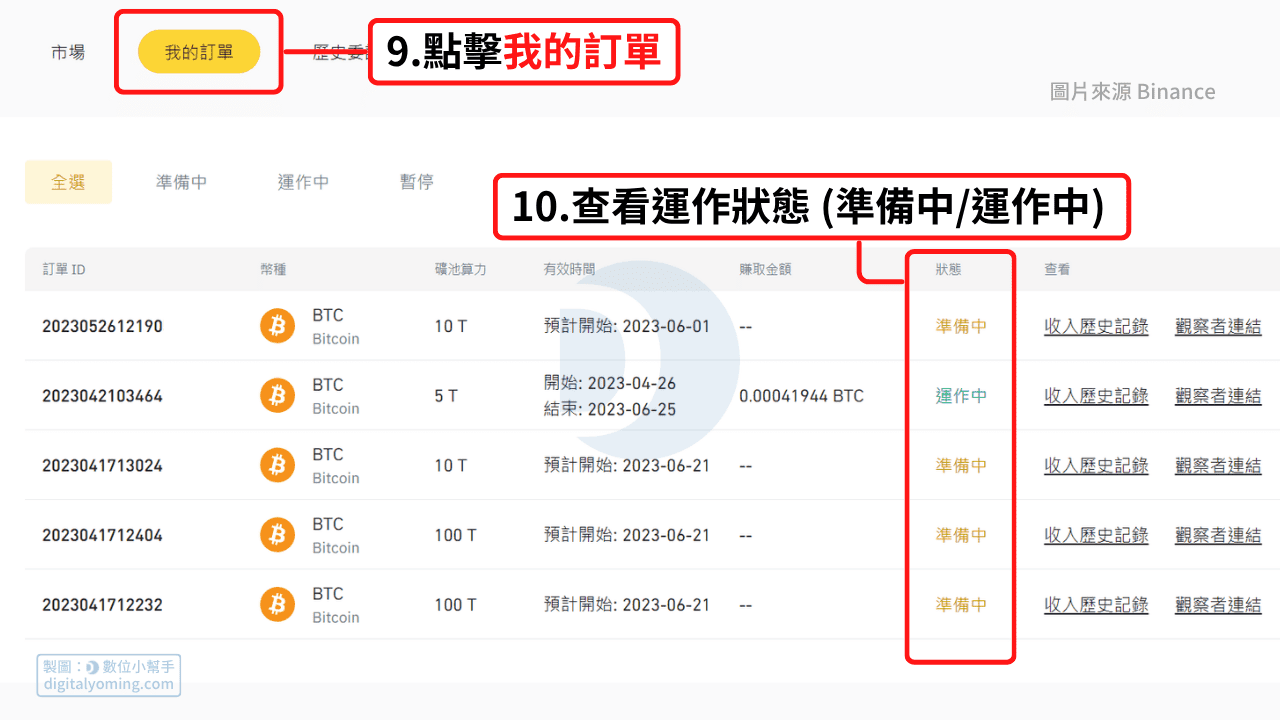Viewport: 1280px width, 720px height.
Task: Click the 運作中 status of order 2023042103464
Action: pos(961,396)
